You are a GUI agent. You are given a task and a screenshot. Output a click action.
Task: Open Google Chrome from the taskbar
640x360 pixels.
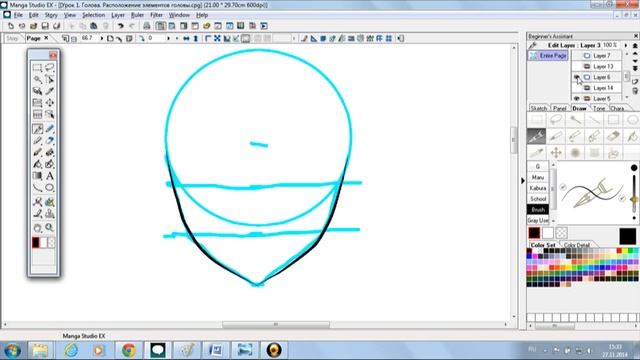click(x=129, y=350)
